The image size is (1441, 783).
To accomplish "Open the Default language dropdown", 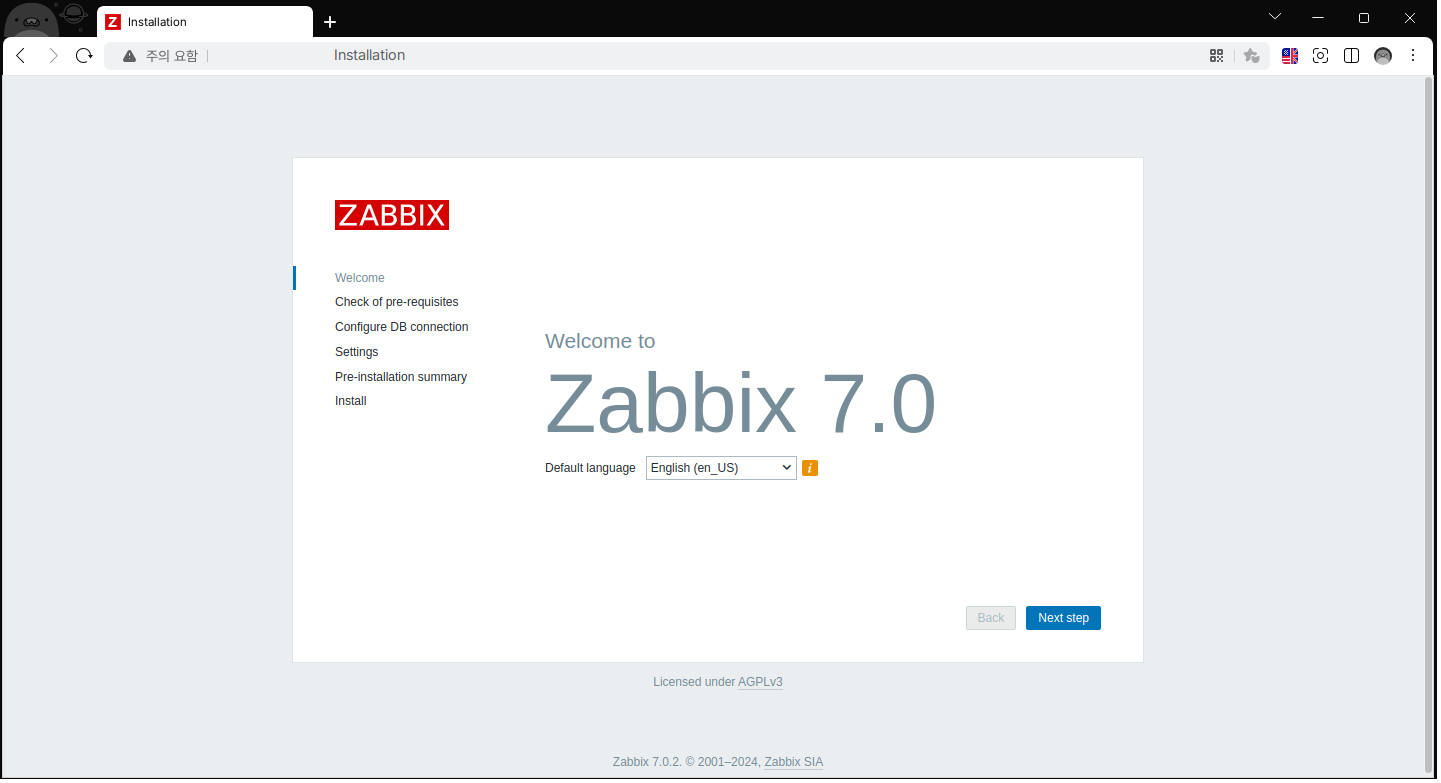I will click(721, 468).
